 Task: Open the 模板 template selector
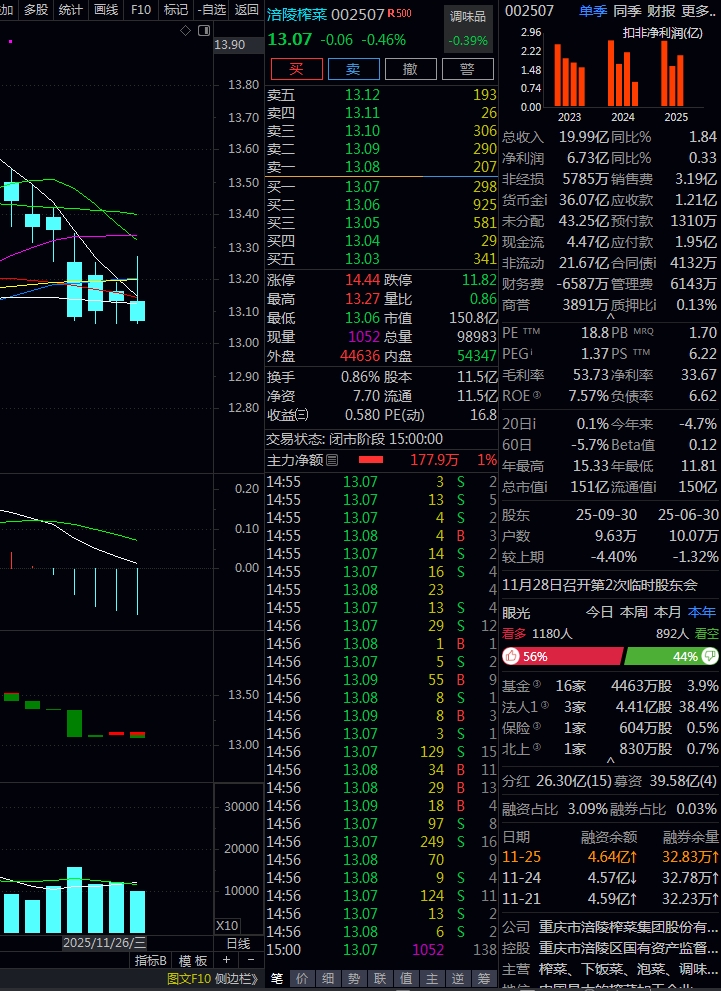(193, 961)
